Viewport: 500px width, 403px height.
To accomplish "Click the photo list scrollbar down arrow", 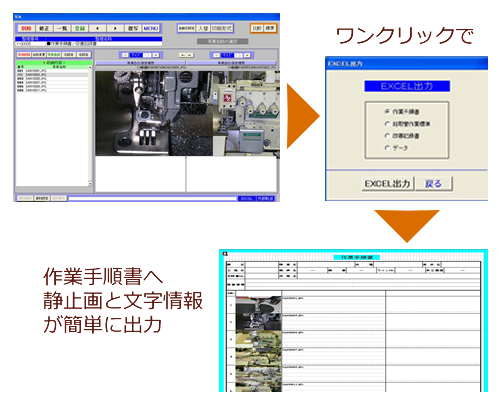I will click(90, 184).
